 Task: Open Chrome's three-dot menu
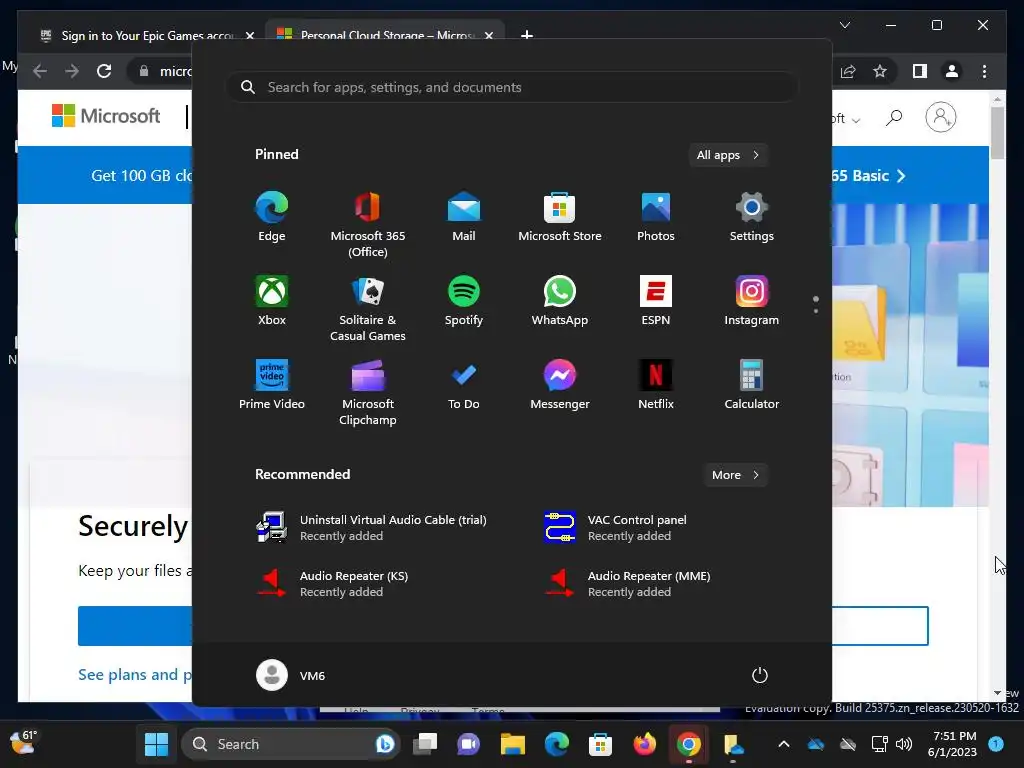point(984,71)
